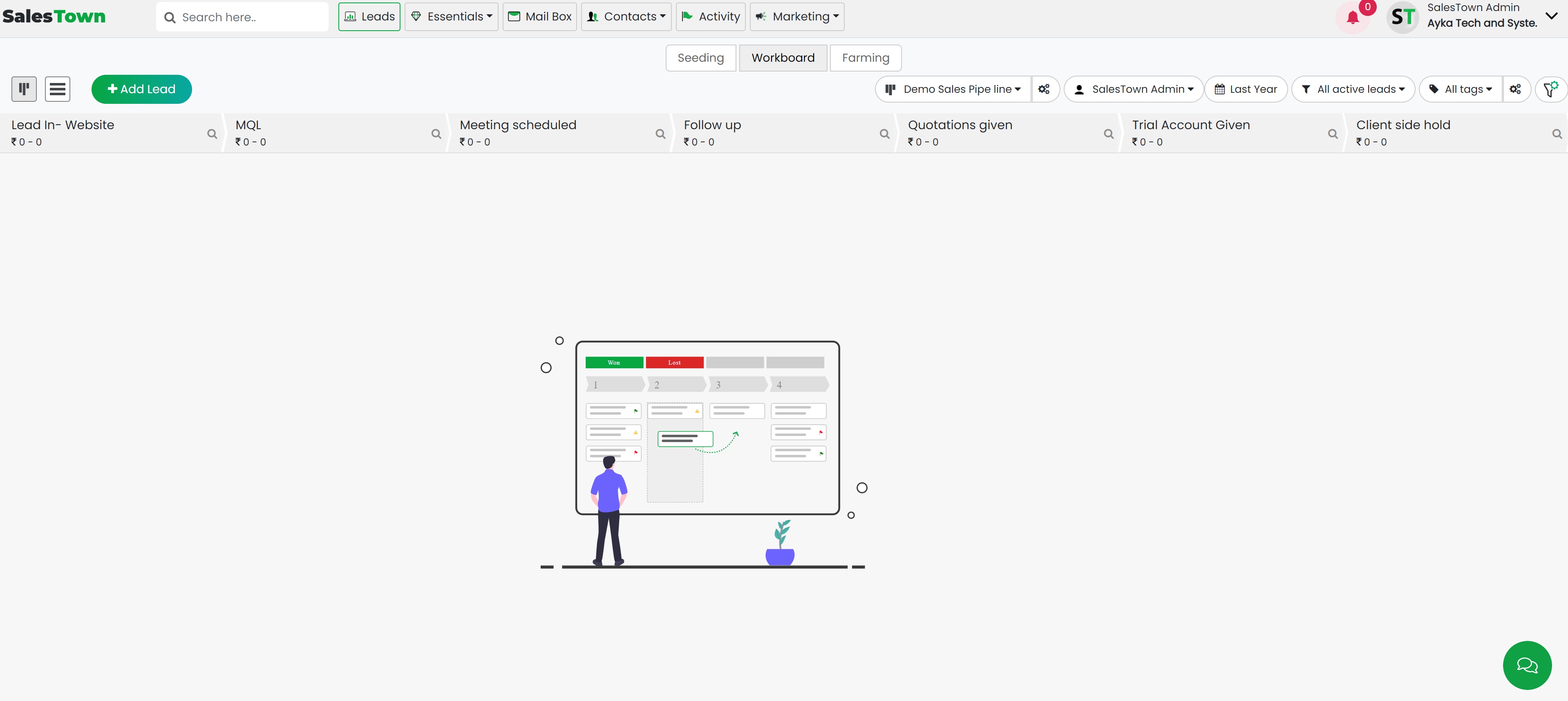Click Ayka Tech and Syste. company name
Viewport: 1568px width, 701px height.
(1481, 23)
